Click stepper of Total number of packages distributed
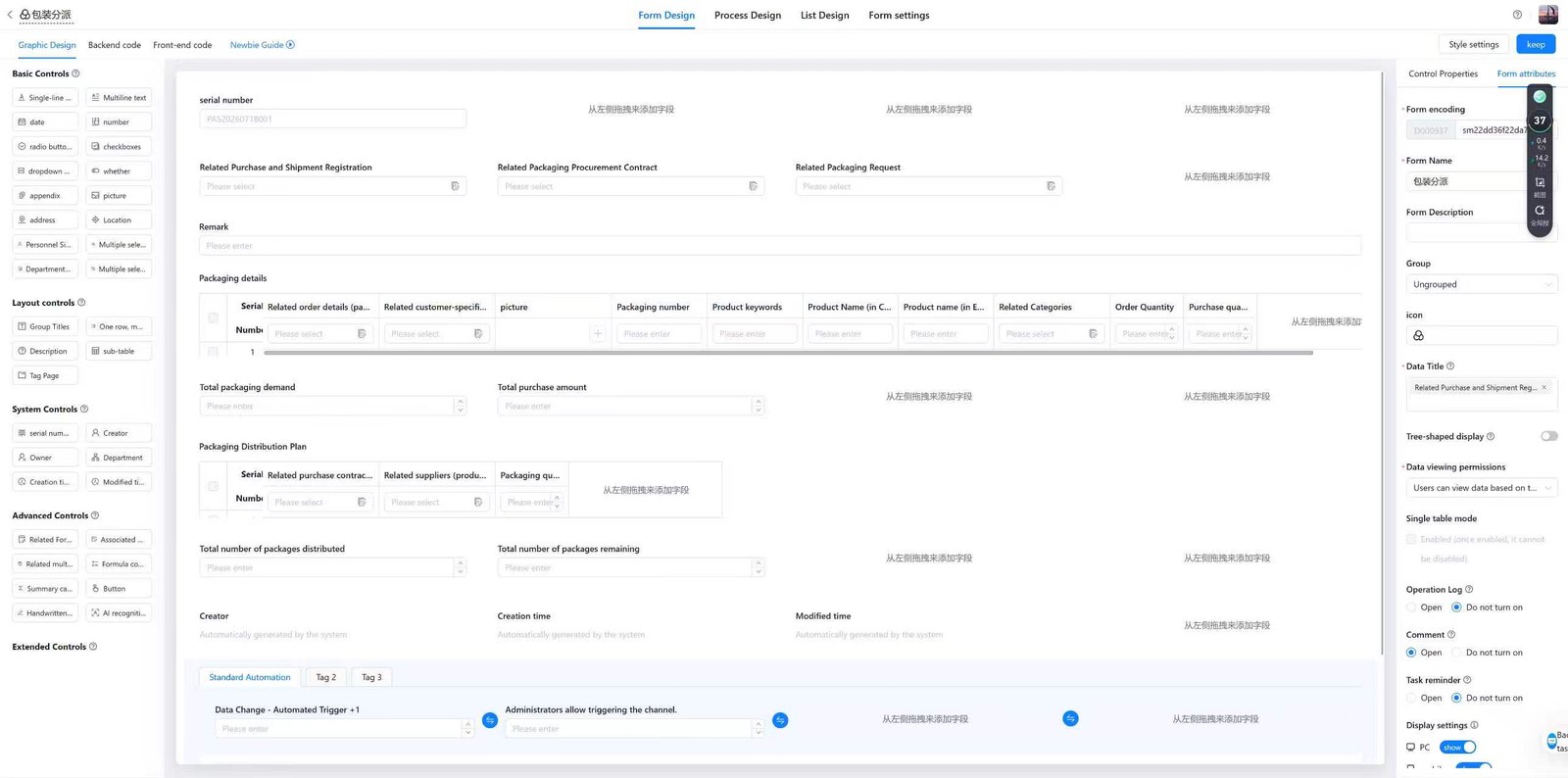 pos(461,567)
